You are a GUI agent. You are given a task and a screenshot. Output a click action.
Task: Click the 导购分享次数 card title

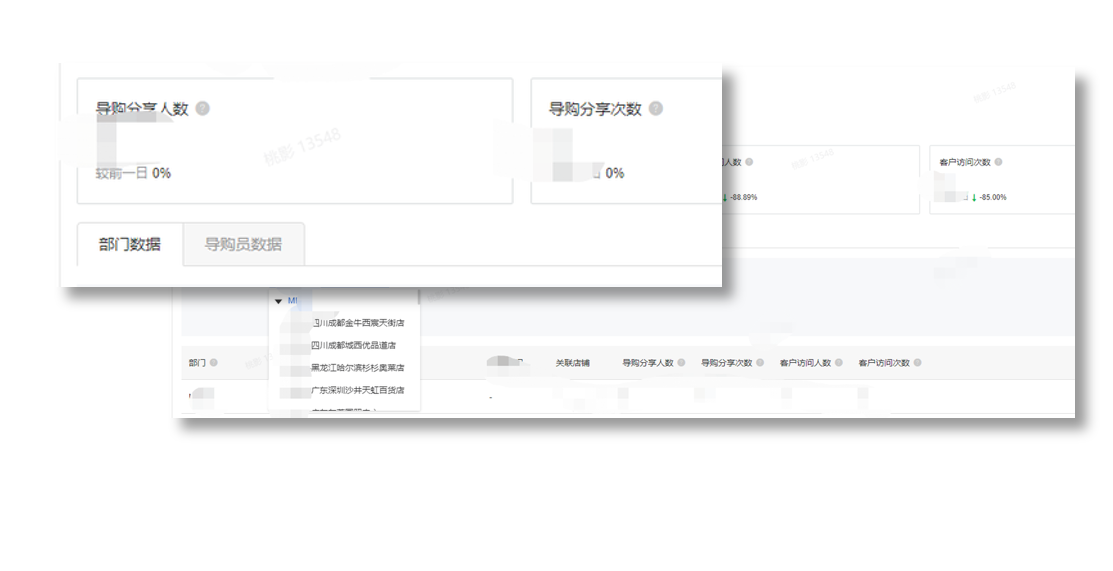[x=595, y=109]
